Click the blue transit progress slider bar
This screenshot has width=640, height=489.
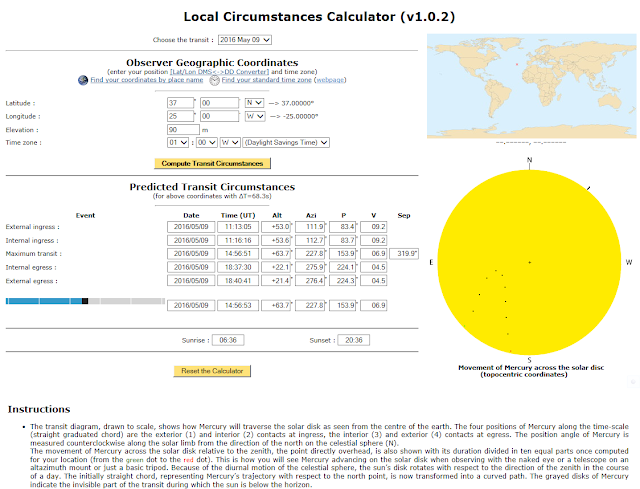[85, 301]
